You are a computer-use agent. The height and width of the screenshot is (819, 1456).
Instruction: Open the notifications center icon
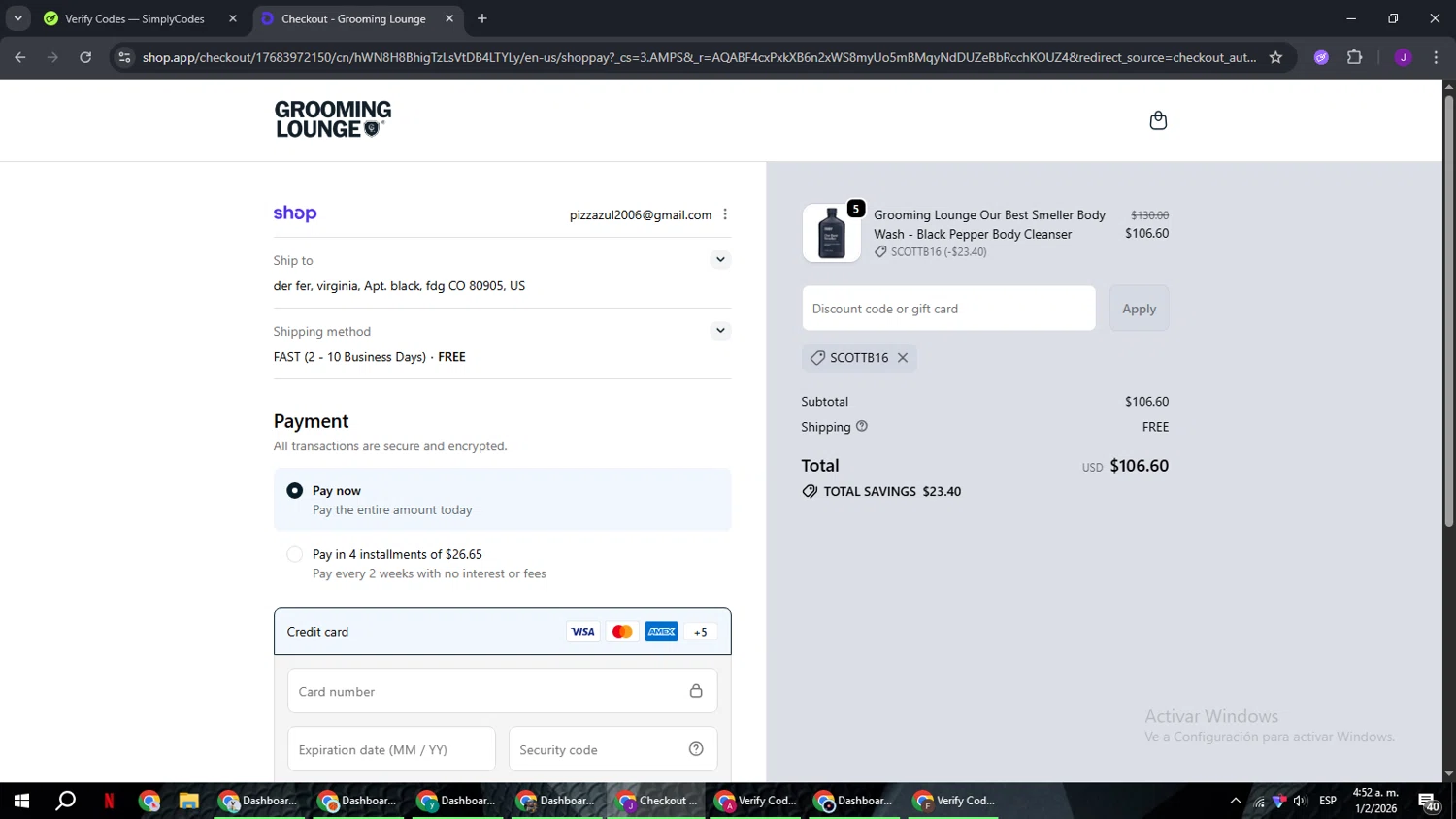click(1429, 802)
